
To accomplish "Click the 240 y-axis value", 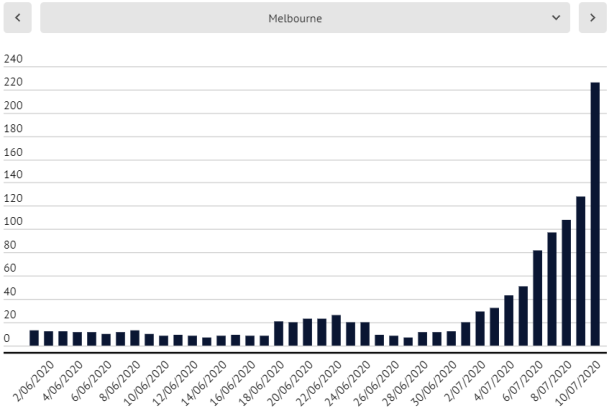I will pyautogui.click(x=13, y=59).
